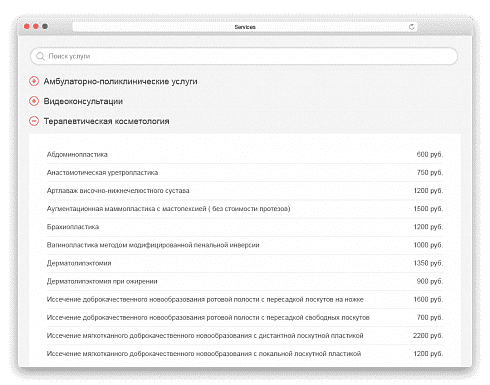
Task: Select the Брахиопластика service
Action: 73,227
